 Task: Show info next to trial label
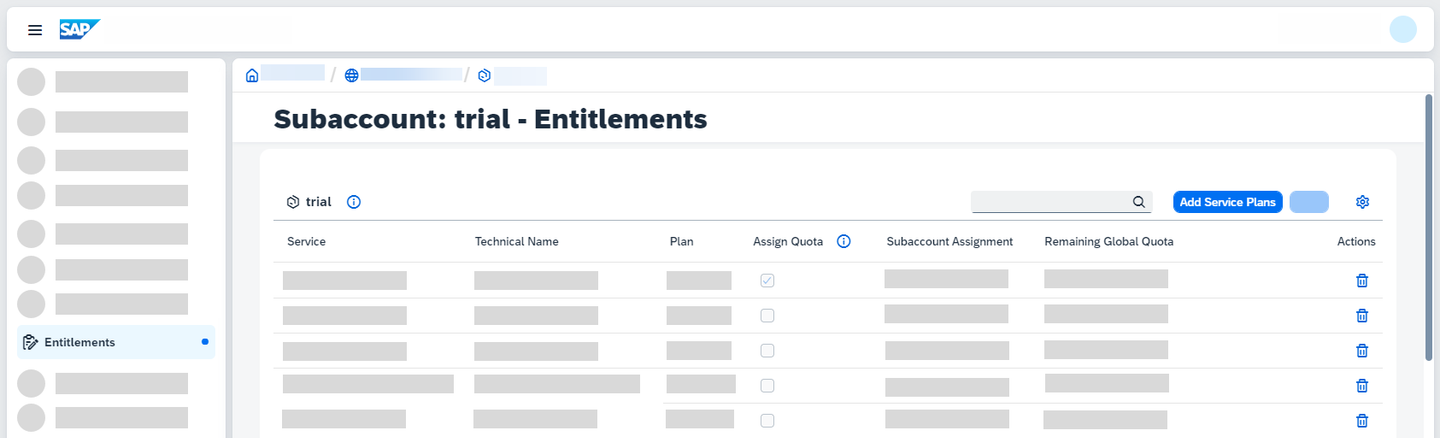pos(353,202)
